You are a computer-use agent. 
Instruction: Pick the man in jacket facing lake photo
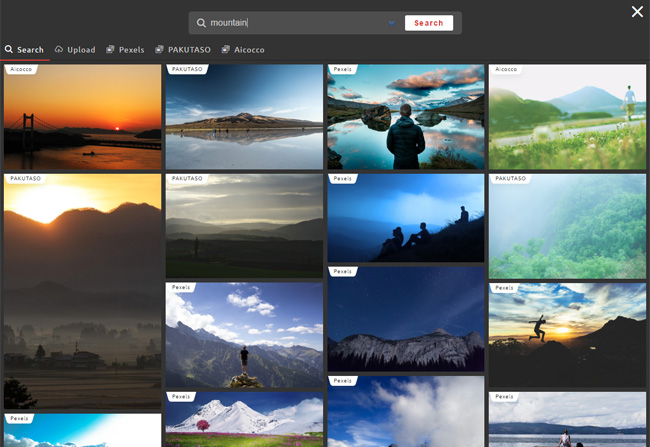click(405, 118)
